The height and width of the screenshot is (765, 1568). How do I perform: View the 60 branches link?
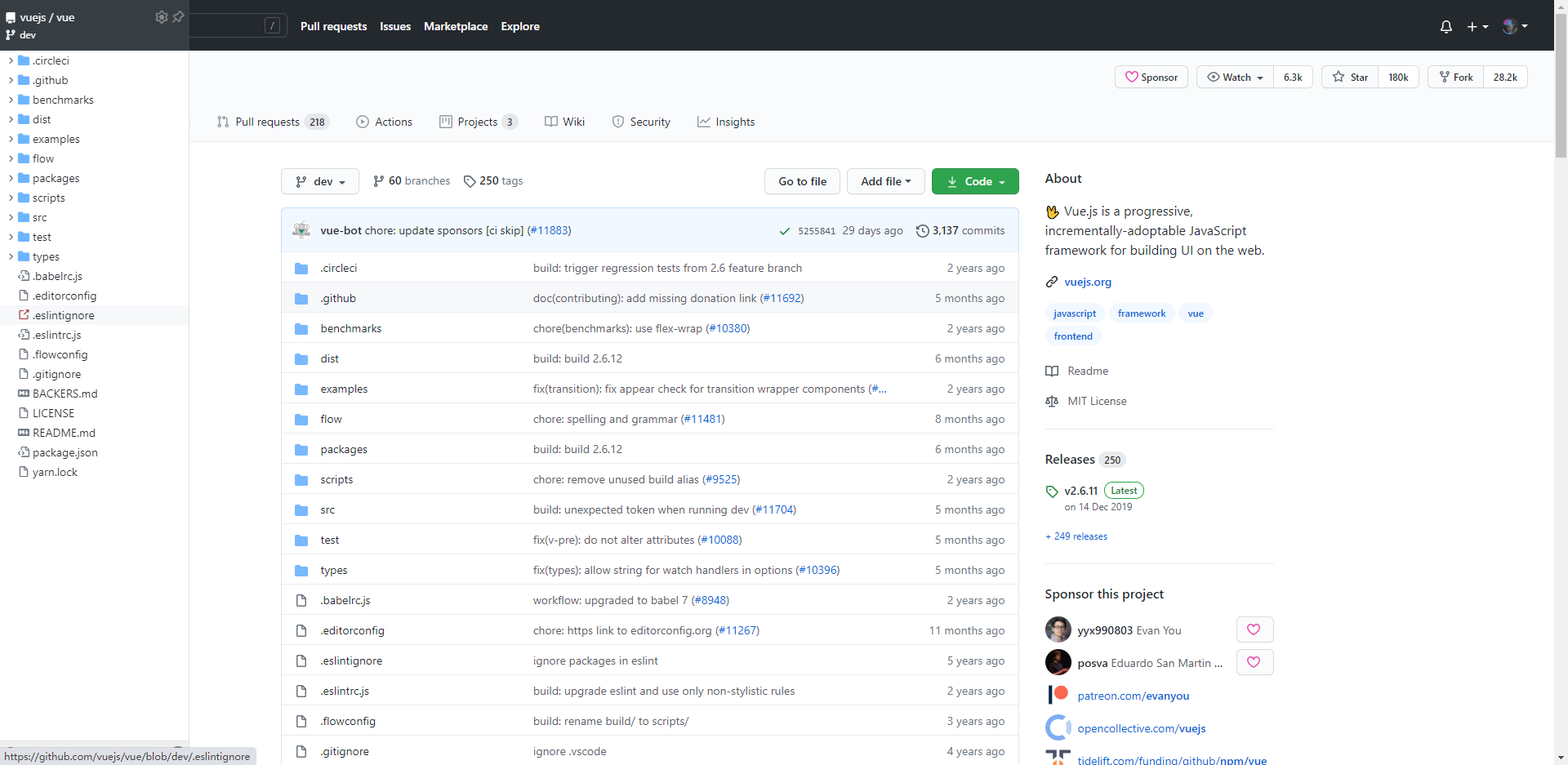point(412,180)
